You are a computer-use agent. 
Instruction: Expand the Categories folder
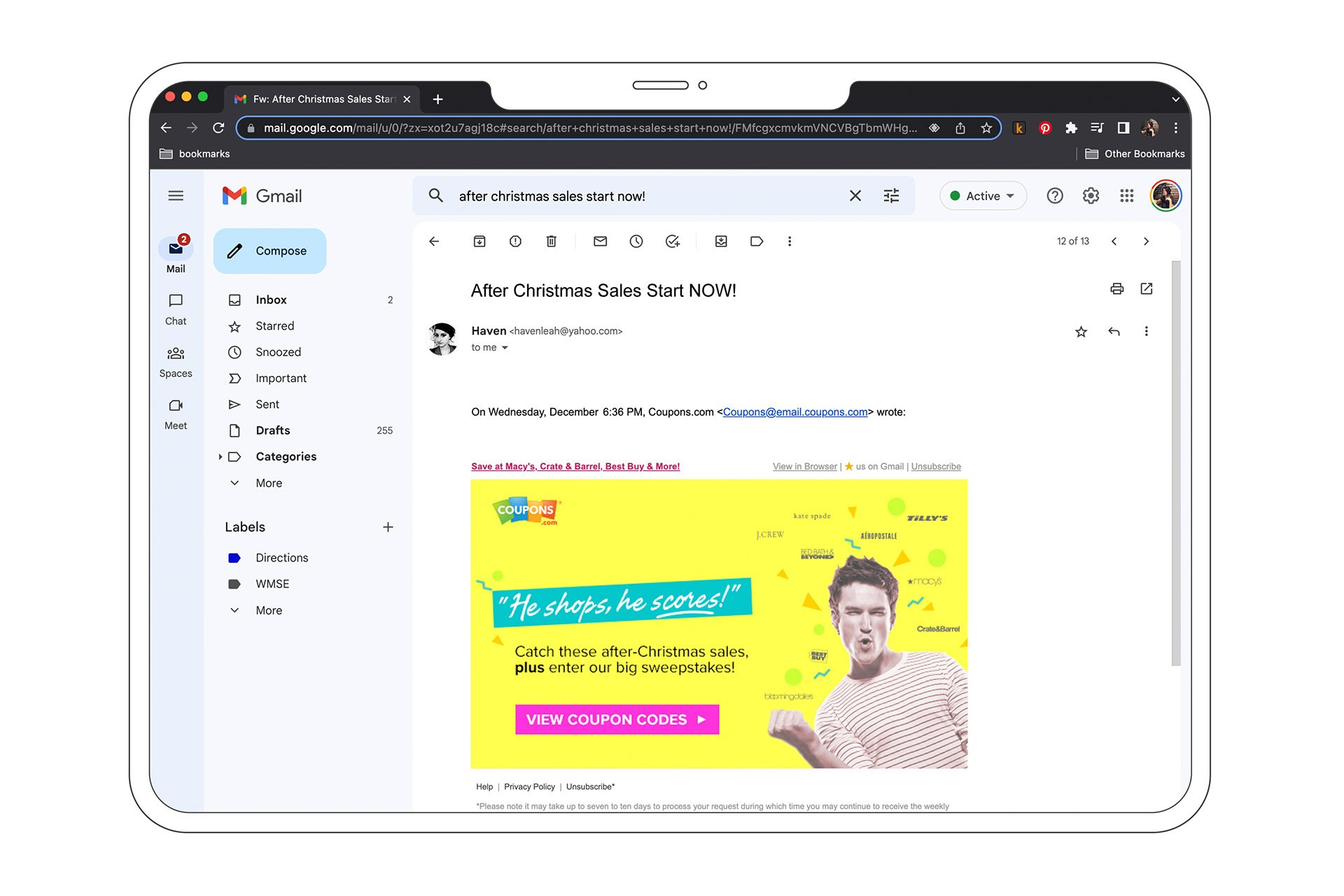coord(220,457)
